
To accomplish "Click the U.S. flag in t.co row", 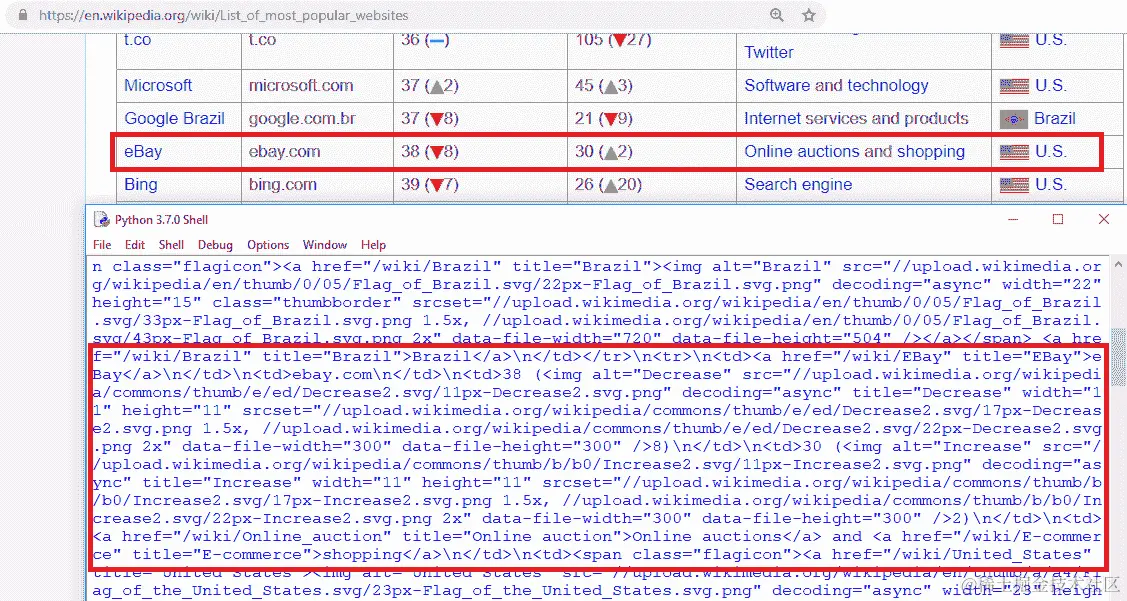I will click(x=1014, y=40).
